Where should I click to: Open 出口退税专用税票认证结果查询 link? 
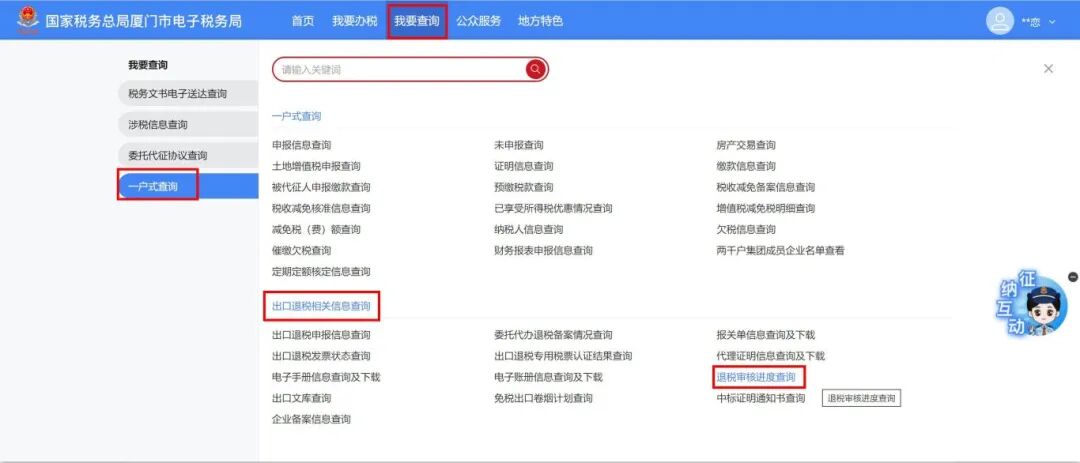coord(563,356)
